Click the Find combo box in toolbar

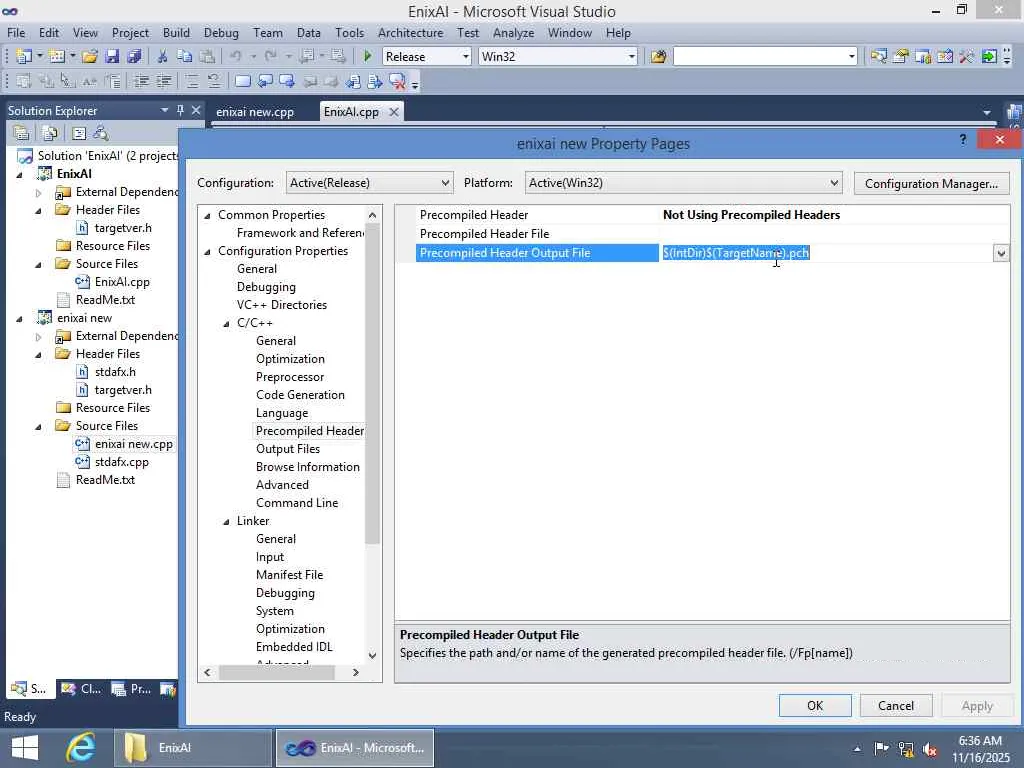(765, 57)
